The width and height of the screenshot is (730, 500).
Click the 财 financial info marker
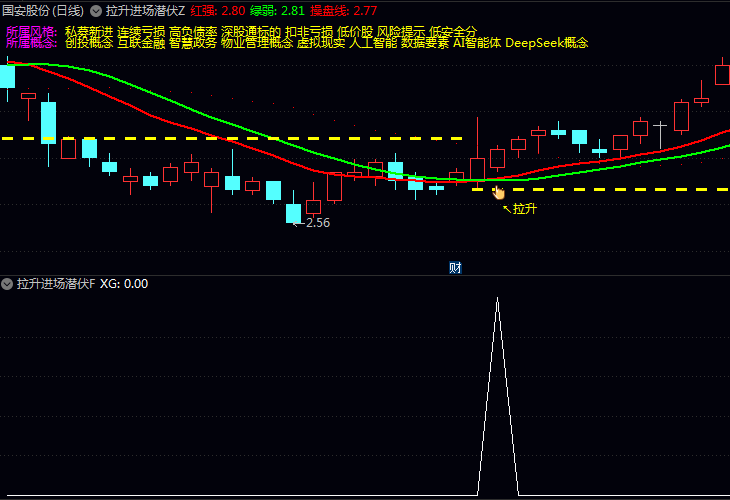455,268
